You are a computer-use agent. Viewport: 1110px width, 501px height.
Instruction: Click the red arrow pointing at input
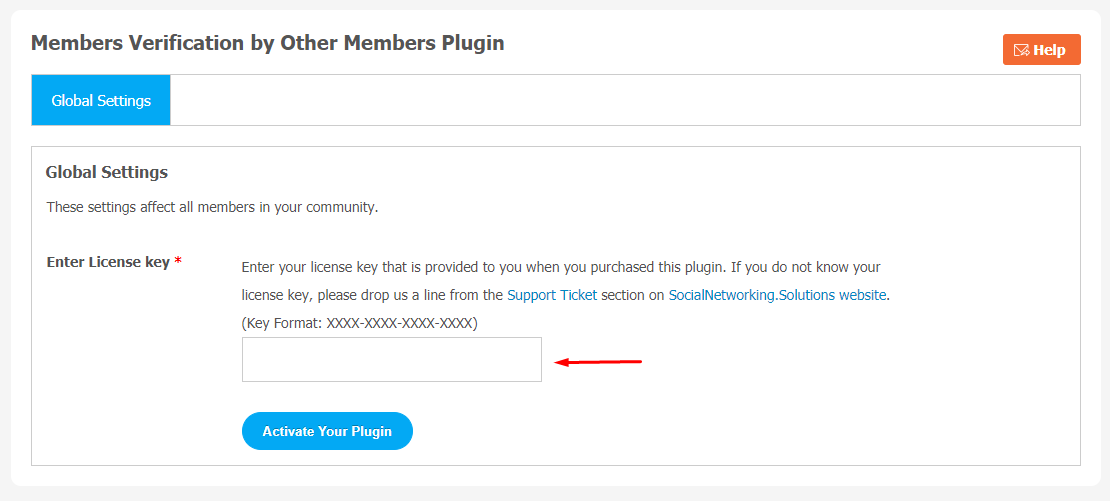(597, 362)
